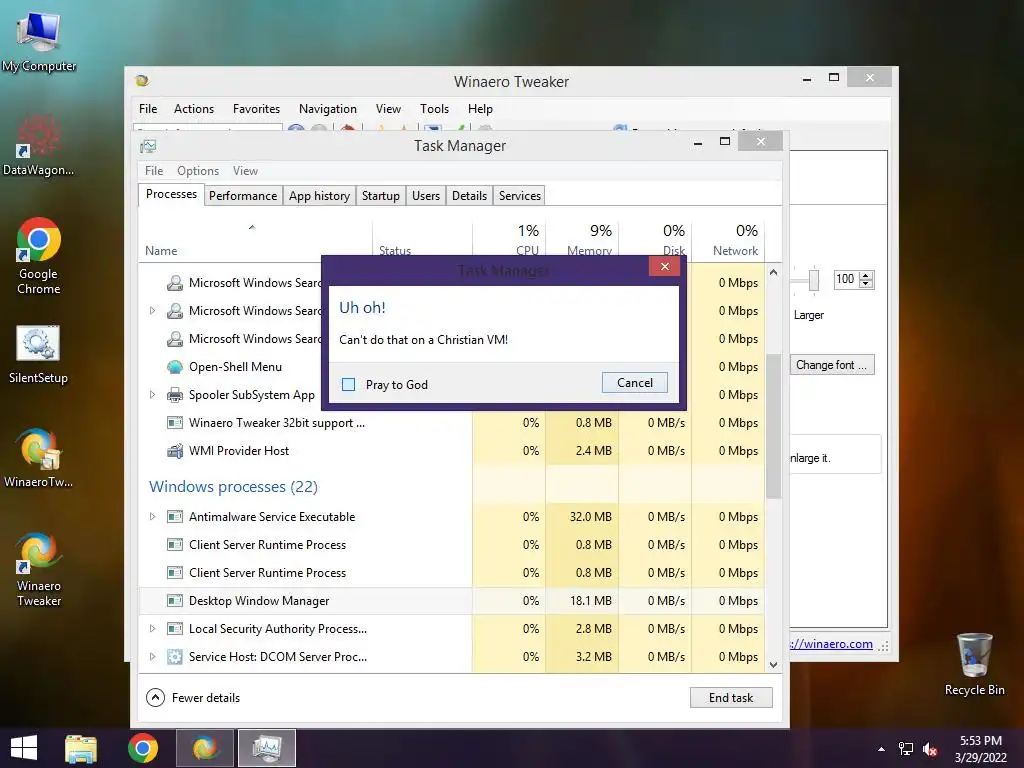1024x768 pixels.
Task: Click Service Host DCOM Server gear icon
Action: (174, 657)
